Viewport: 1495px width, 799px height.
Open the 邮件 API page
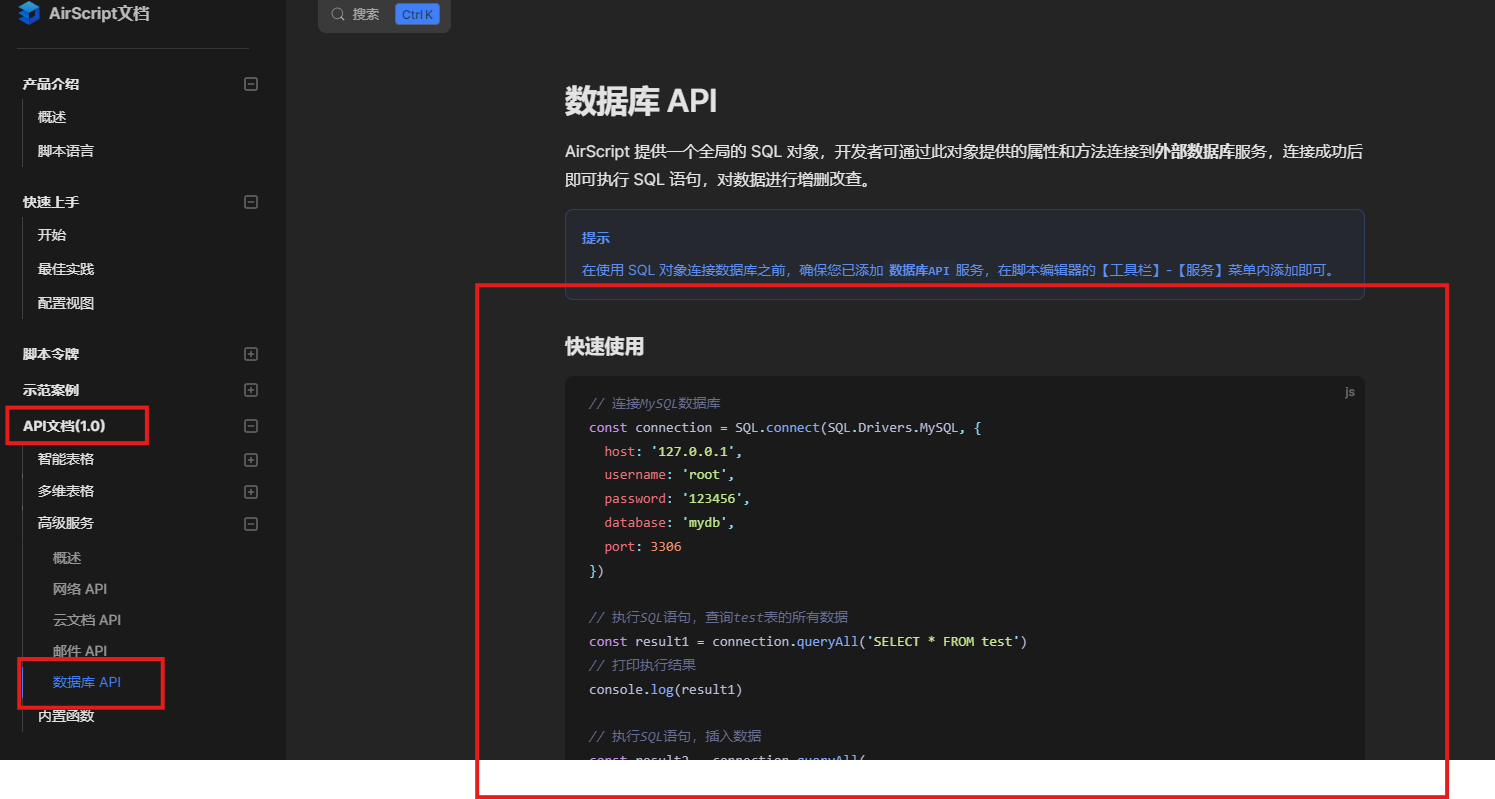[x=80, y=651]
